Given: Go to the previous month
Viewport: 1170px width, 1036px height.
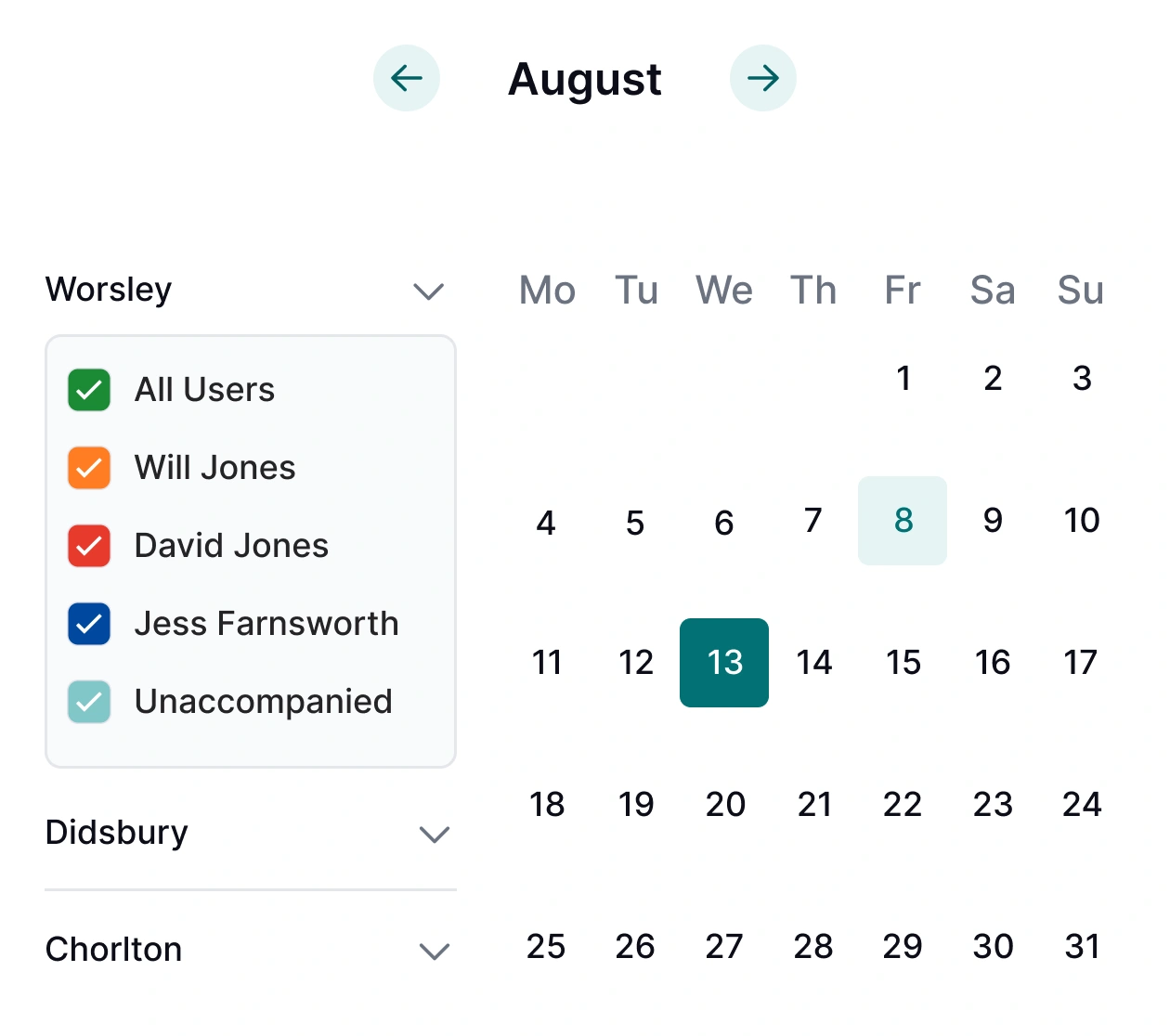Looking at the screenshot, I should click(x=406, y=78).
